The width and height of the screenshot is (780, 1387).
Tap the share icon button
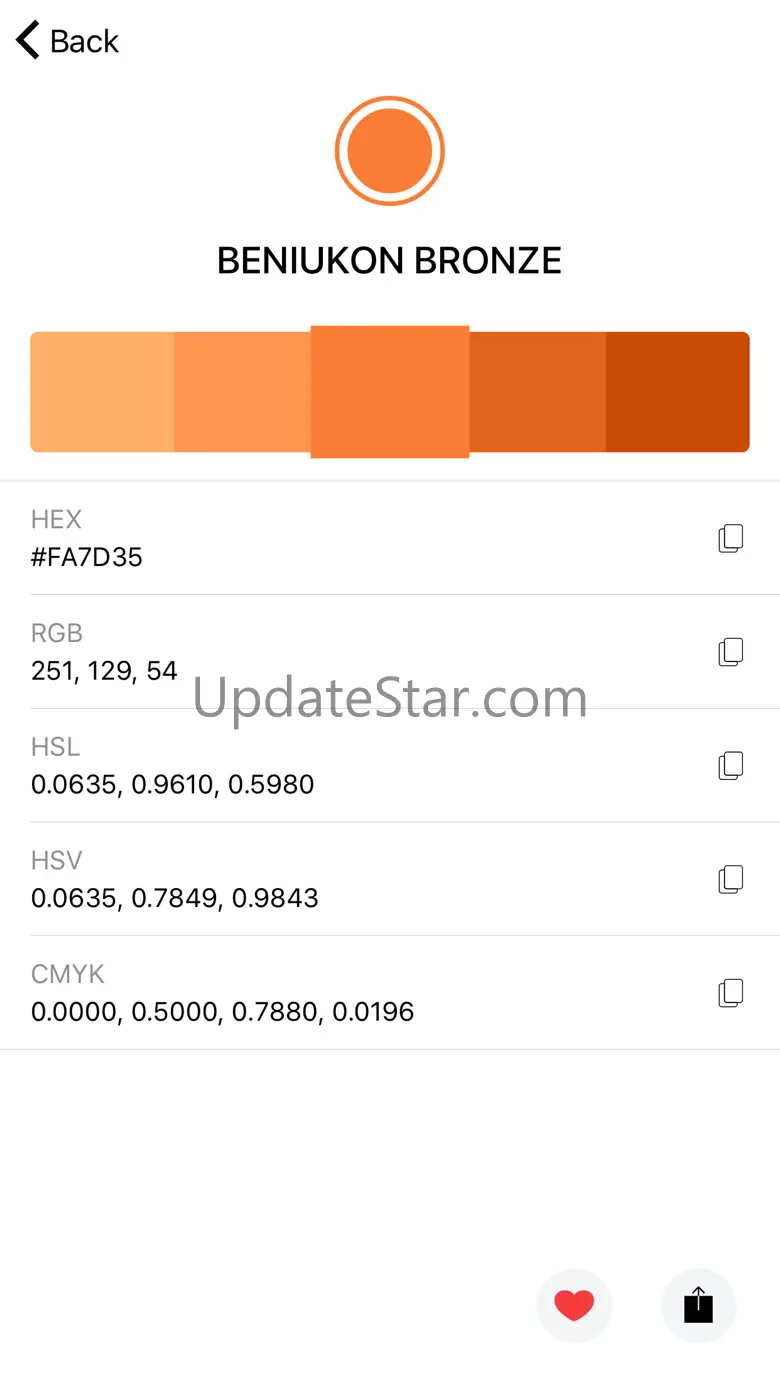tap(698, 1305)
